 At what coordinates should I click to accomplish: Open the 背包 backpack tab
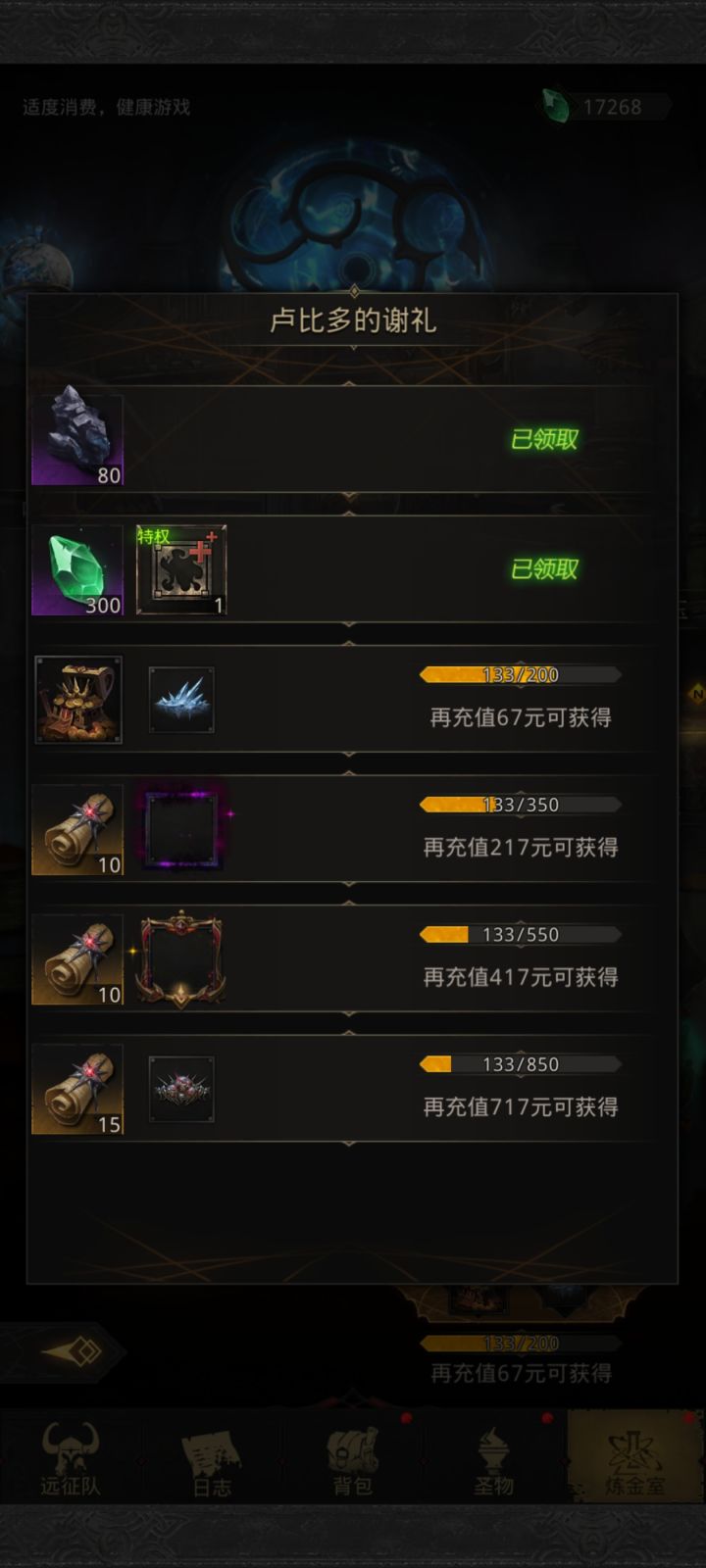[x=353, y=1458]
